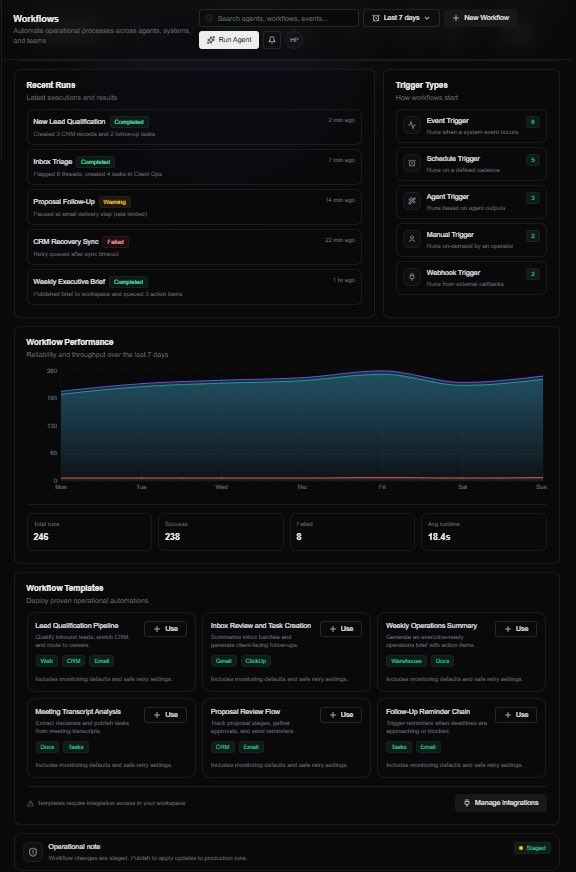The height and width of the screenshot is (872, 576).
Task: Click the Completed badge on Inbox Triage
Action: (x=96, y=162)
